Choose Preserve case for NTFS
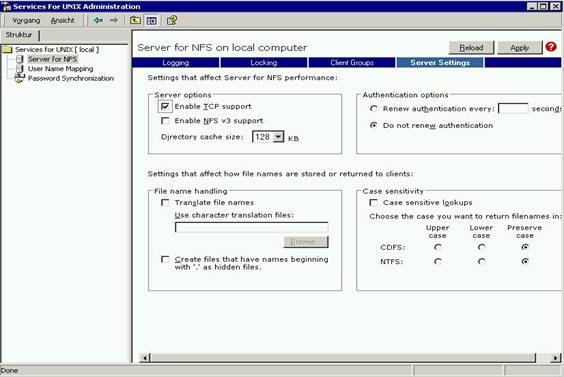The width and height of the screenshot is (564, 377). coord(525,262)
